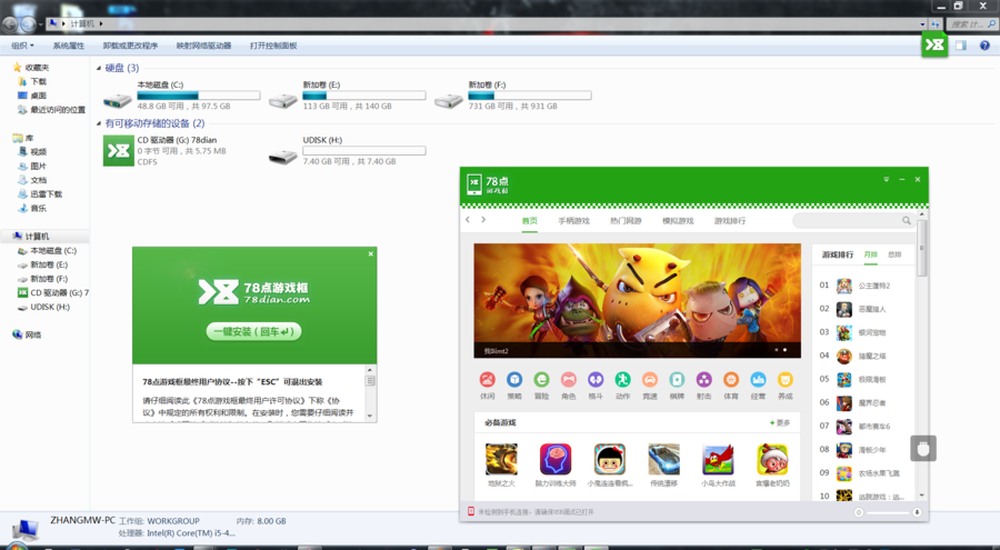
Task: Open the 冒险 adventure game category
Action: 541,380
